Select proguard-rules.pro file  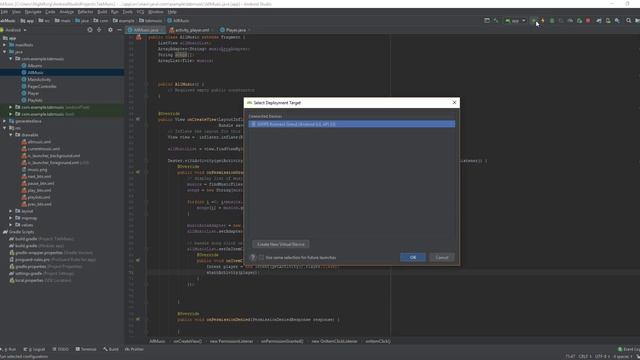coord(32,260)
